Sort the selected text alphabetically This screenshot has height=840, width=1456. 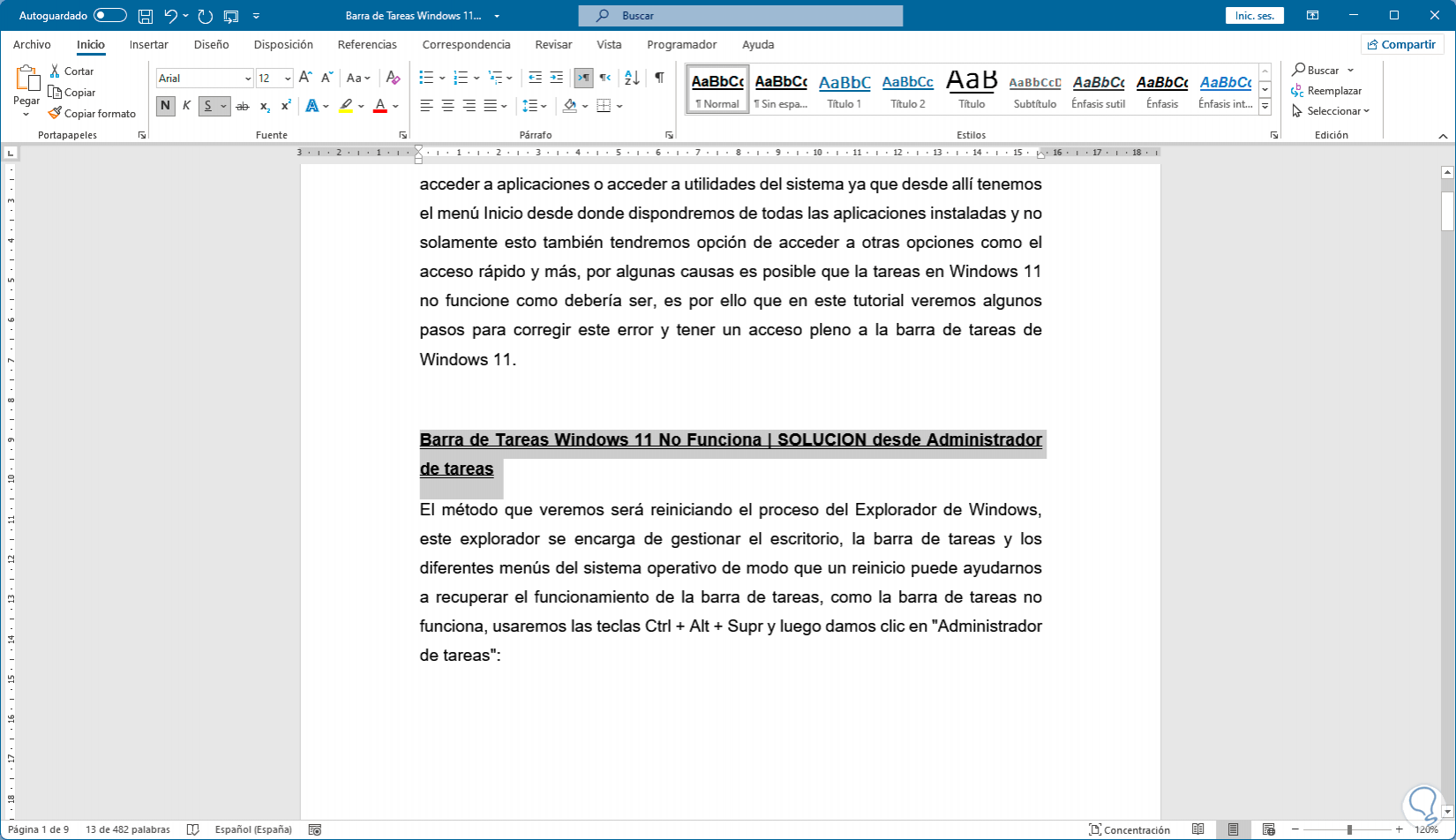pyautogui.click(x=632, y=78)
